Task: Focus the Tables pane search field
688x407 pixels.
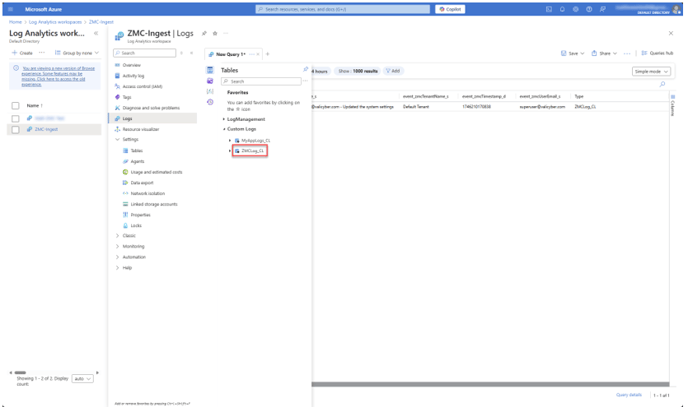Action: click(261, 81)
